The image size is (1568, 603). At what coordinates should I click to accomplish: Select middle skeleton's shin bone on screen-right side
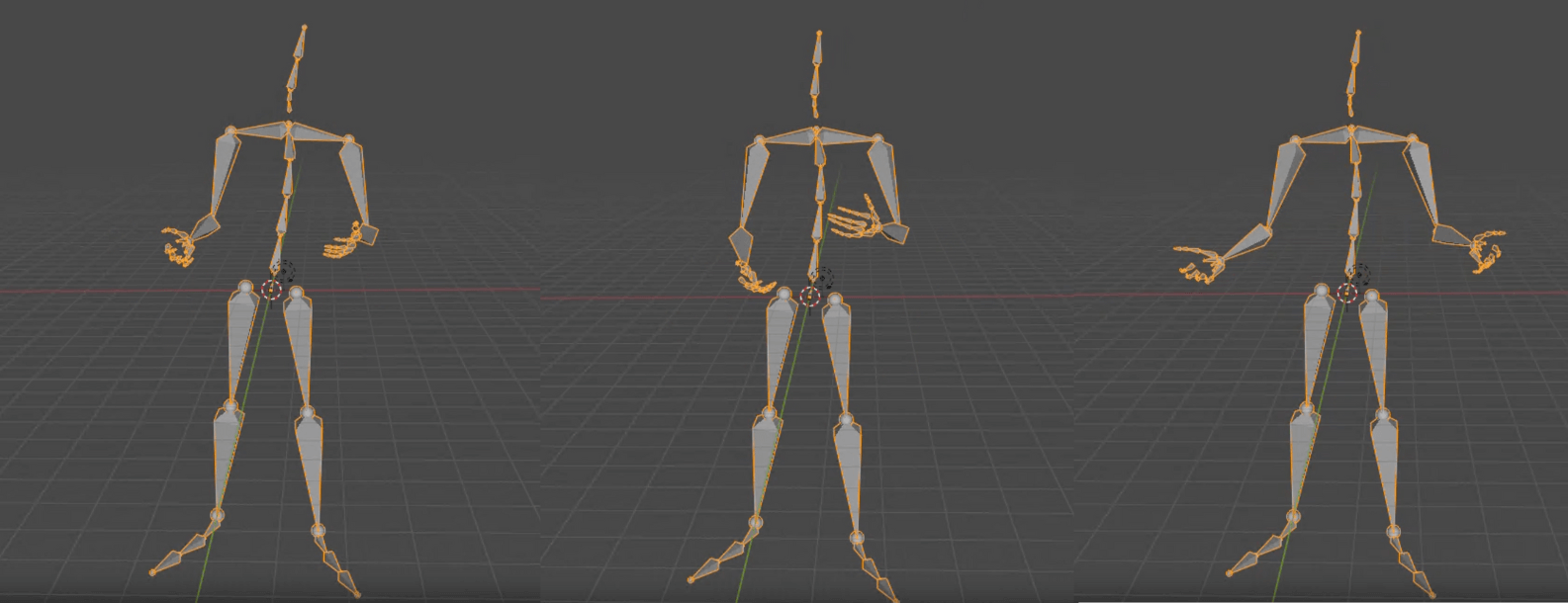(x=850, y=477)
